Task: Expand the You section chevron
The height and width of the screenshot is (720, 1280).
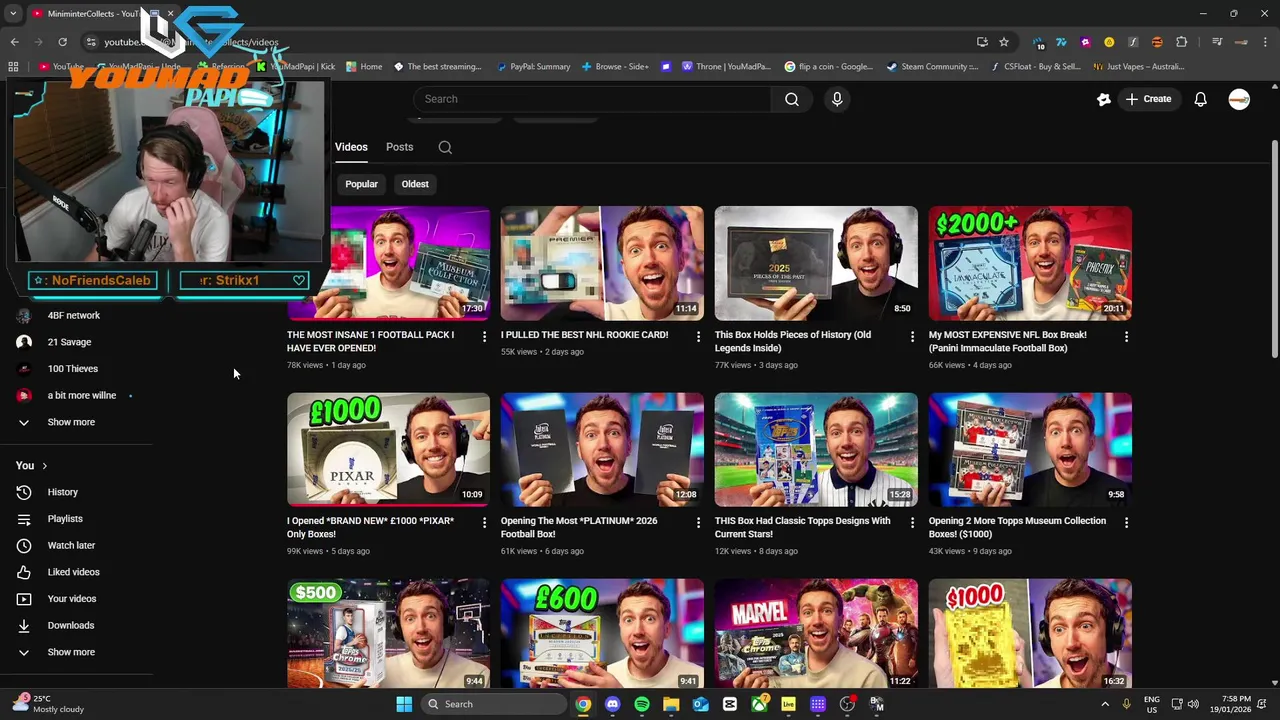Action: click(44, 466)
